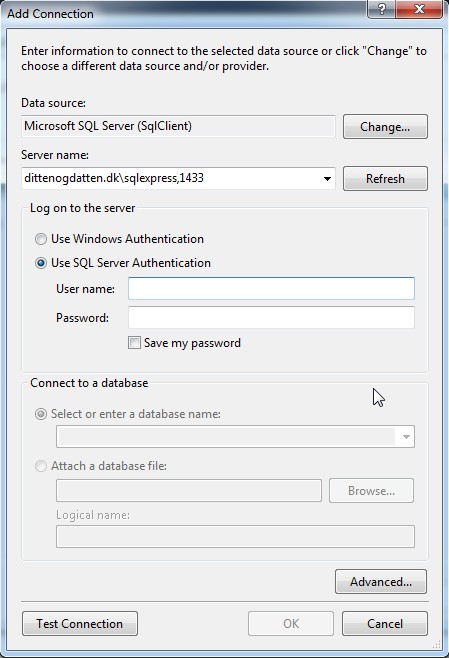Close the Add Connection dialog

(419, 9)
